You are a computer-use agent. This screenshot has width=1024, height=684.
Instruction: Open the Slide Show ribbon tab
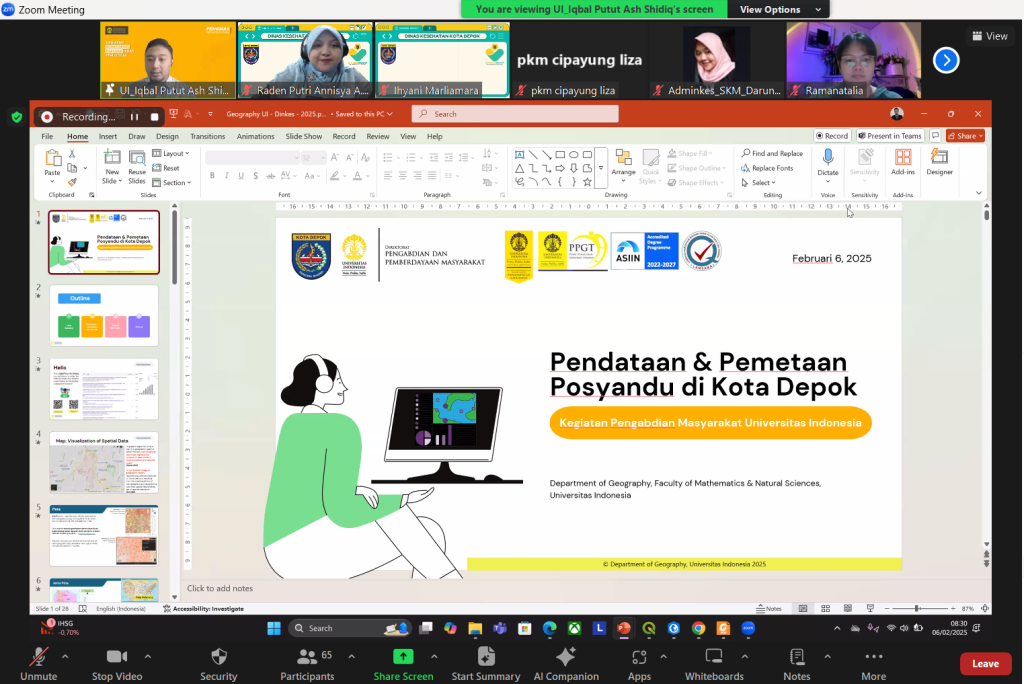[304, 136]
